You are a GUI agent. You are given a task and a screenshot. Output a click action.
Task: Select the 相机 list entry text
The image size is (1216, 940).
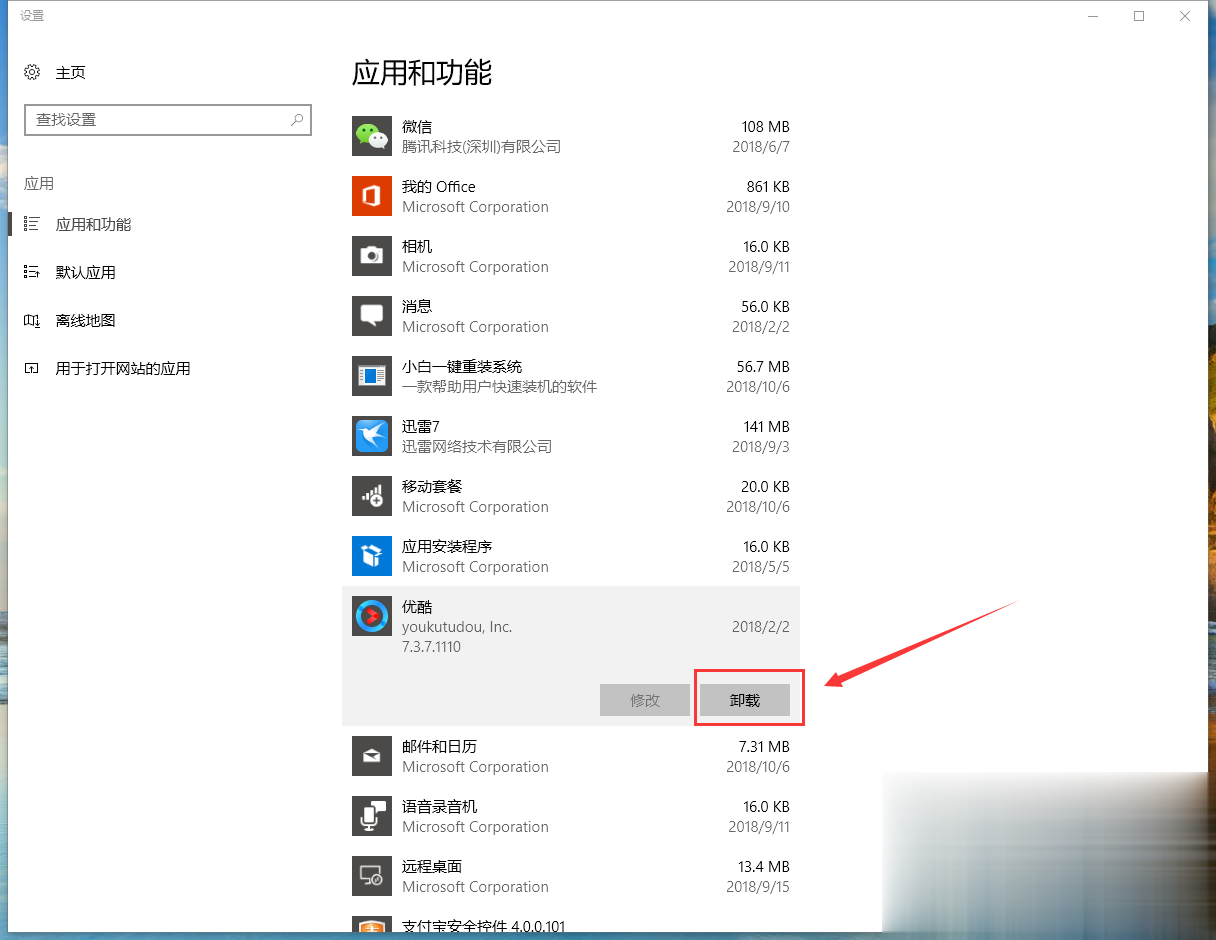pyautogui.click(x=417, y=246)
